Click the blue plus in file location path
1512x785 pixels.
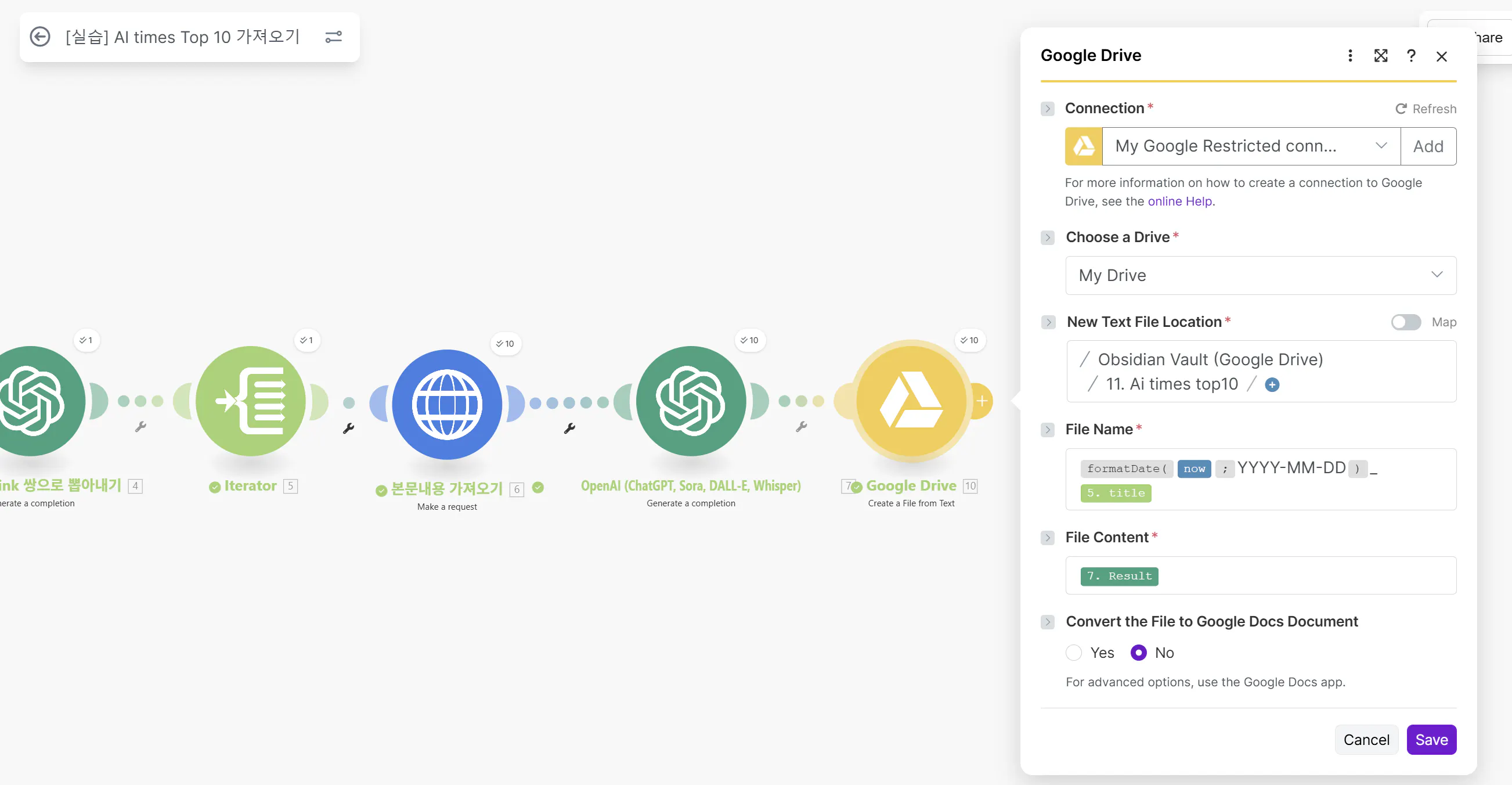click(1272, 384)
